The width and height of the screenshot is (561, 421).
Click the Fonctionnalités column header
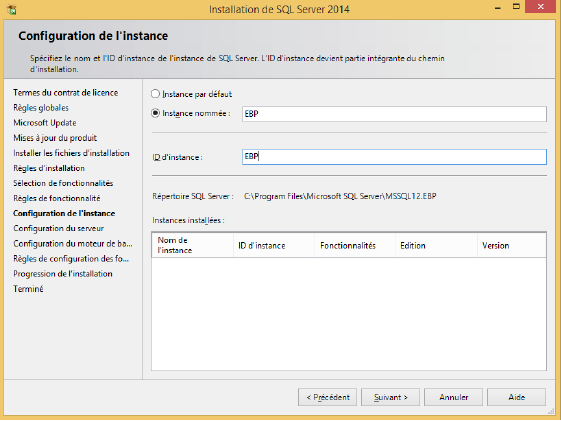[x=355, y=245]
